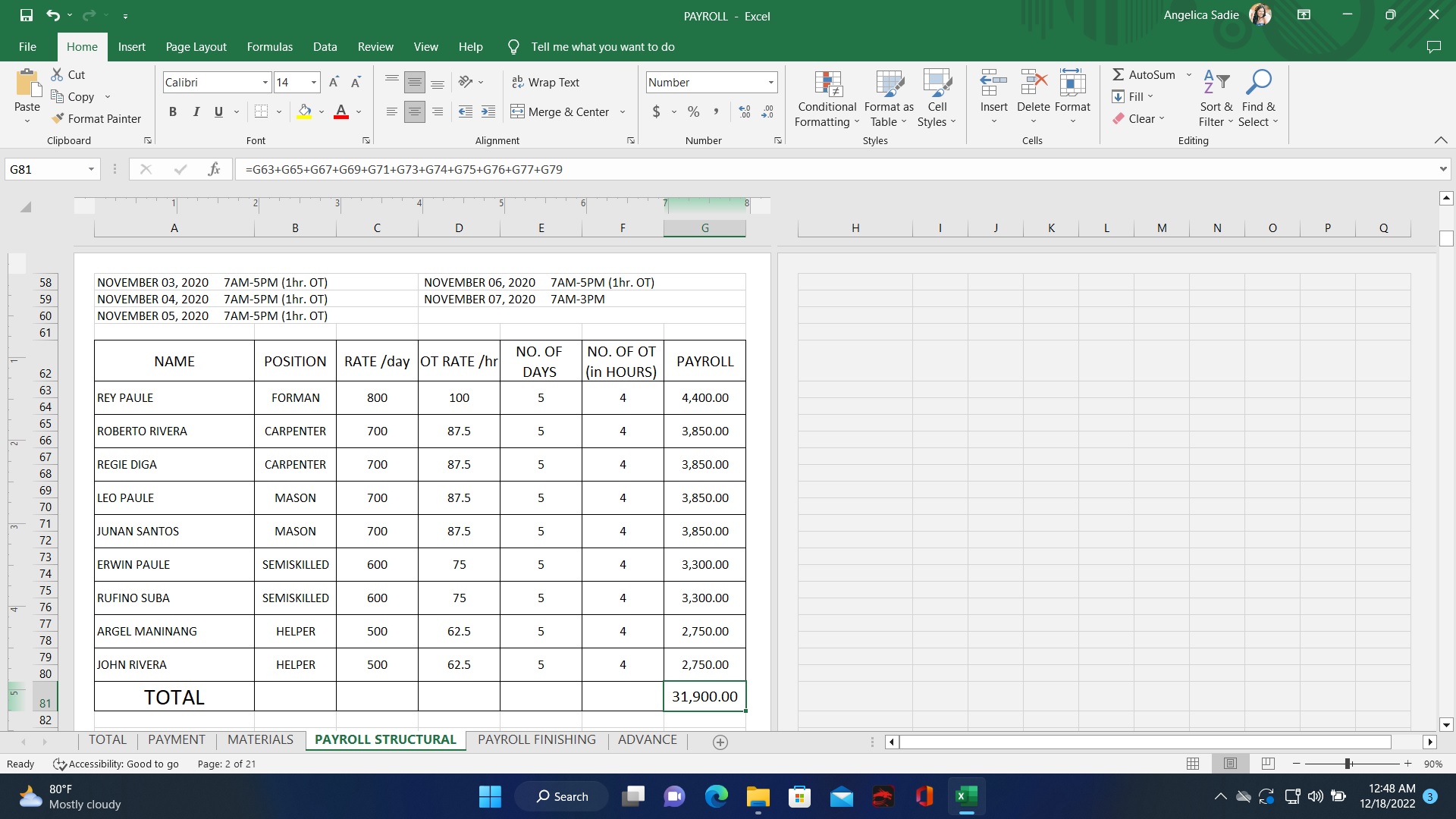The image size is (1456, 819).
Task: Click Decrease Decimal icon
Action: coord(767,111)
